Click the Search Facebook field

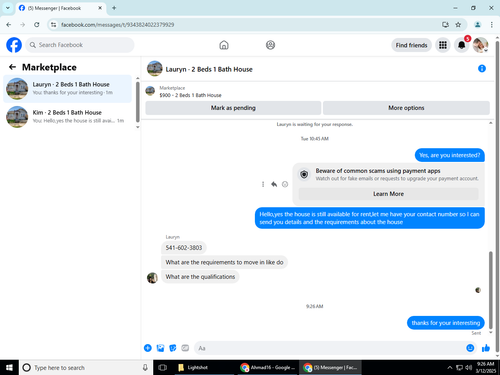pos(80,45)
